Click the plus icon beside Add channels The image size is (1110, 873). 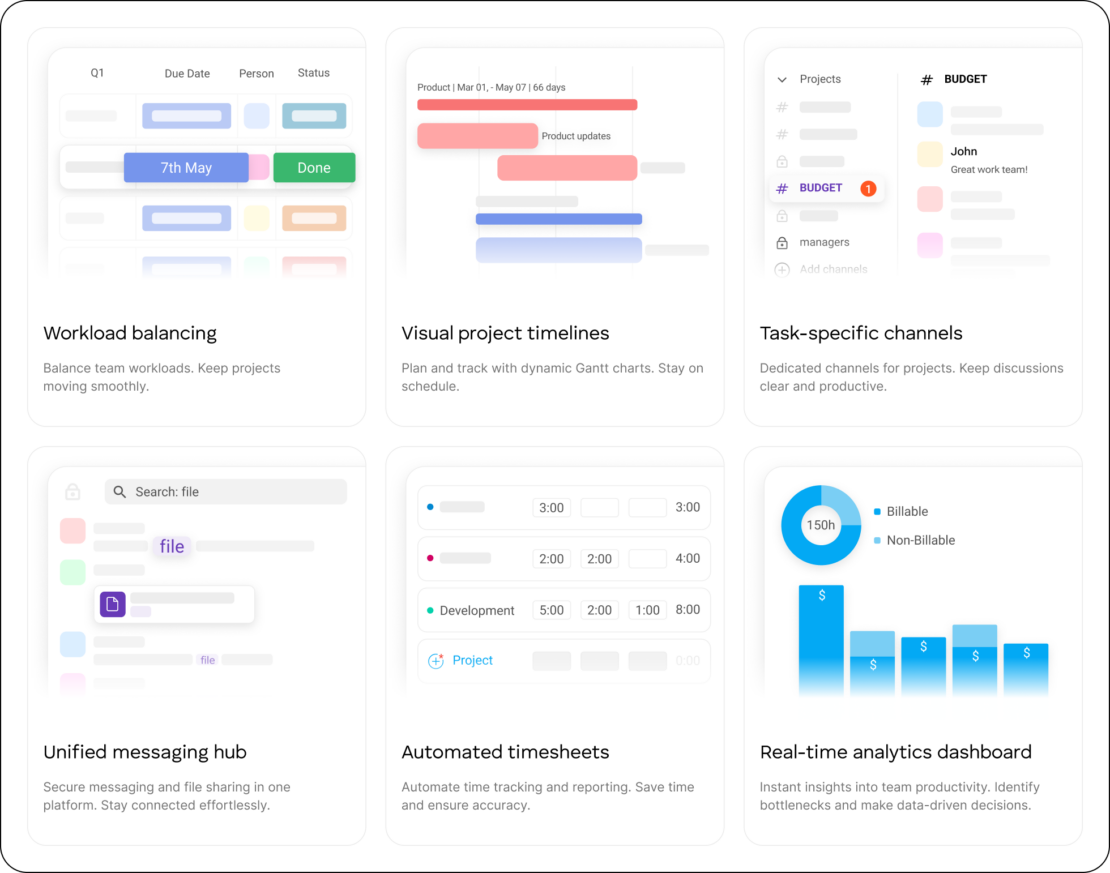782,270
